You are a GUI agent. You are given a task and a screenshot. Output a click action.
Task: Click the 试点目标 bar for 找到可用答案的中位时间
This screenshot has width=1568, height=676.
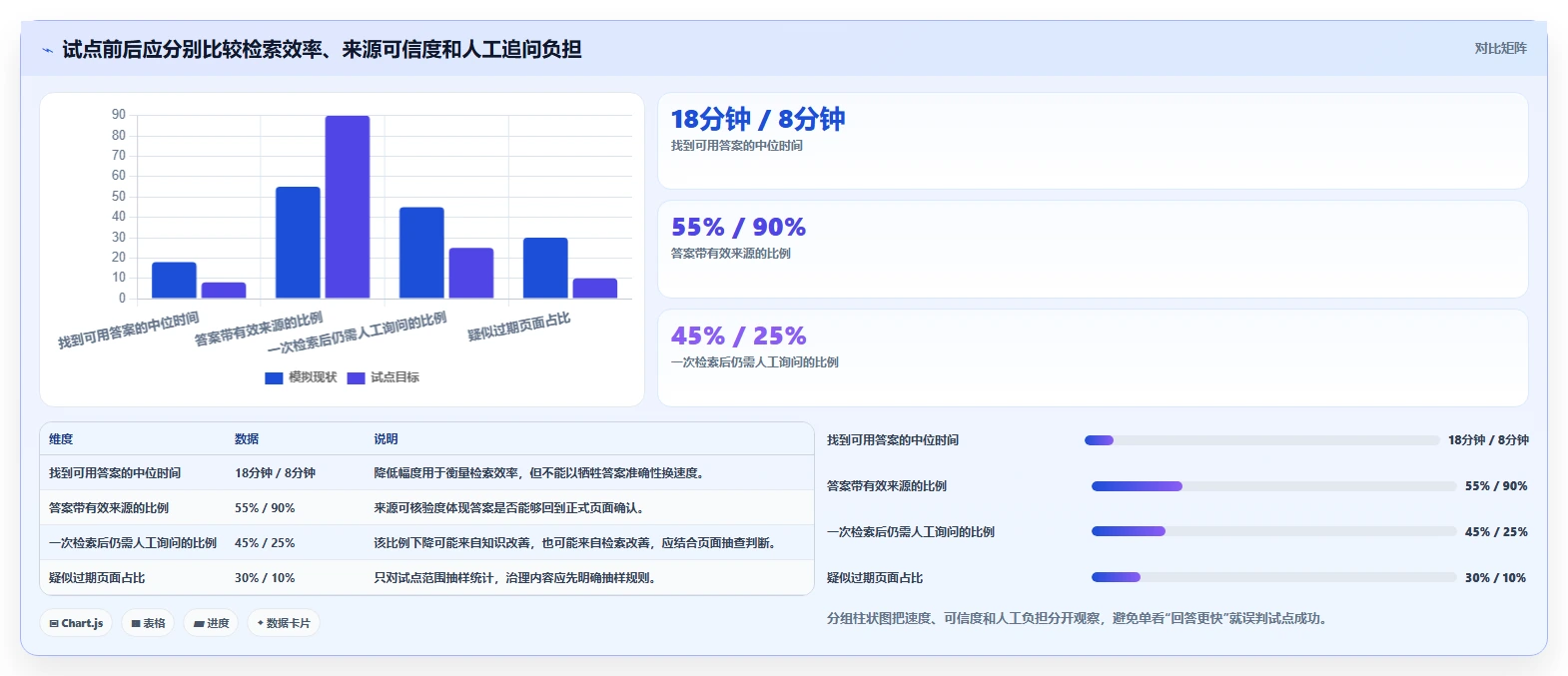click(x=224, y=290)
